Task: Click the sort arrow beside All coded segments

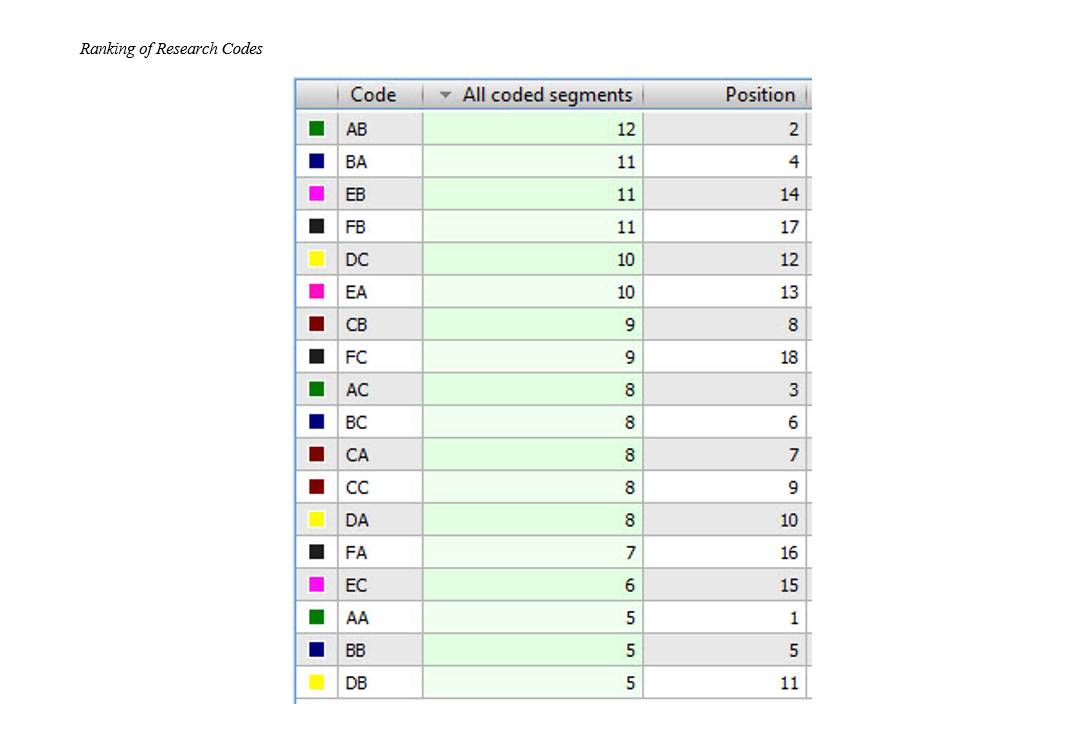Action: (x=446, y=95)
